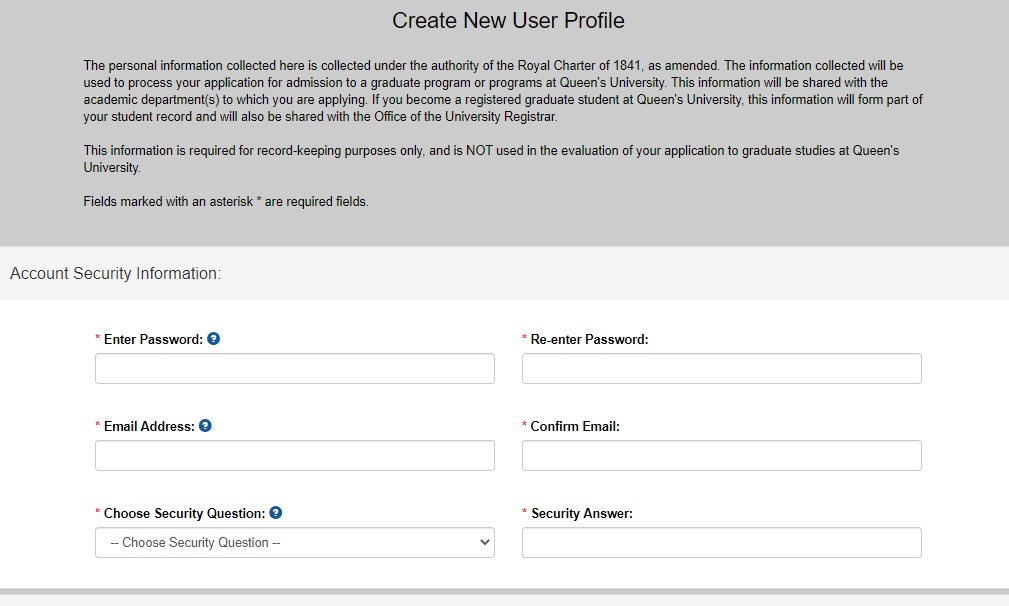Click the Account Security Information section header
The width and height of the screenshot is (1009, 606).
115,273
